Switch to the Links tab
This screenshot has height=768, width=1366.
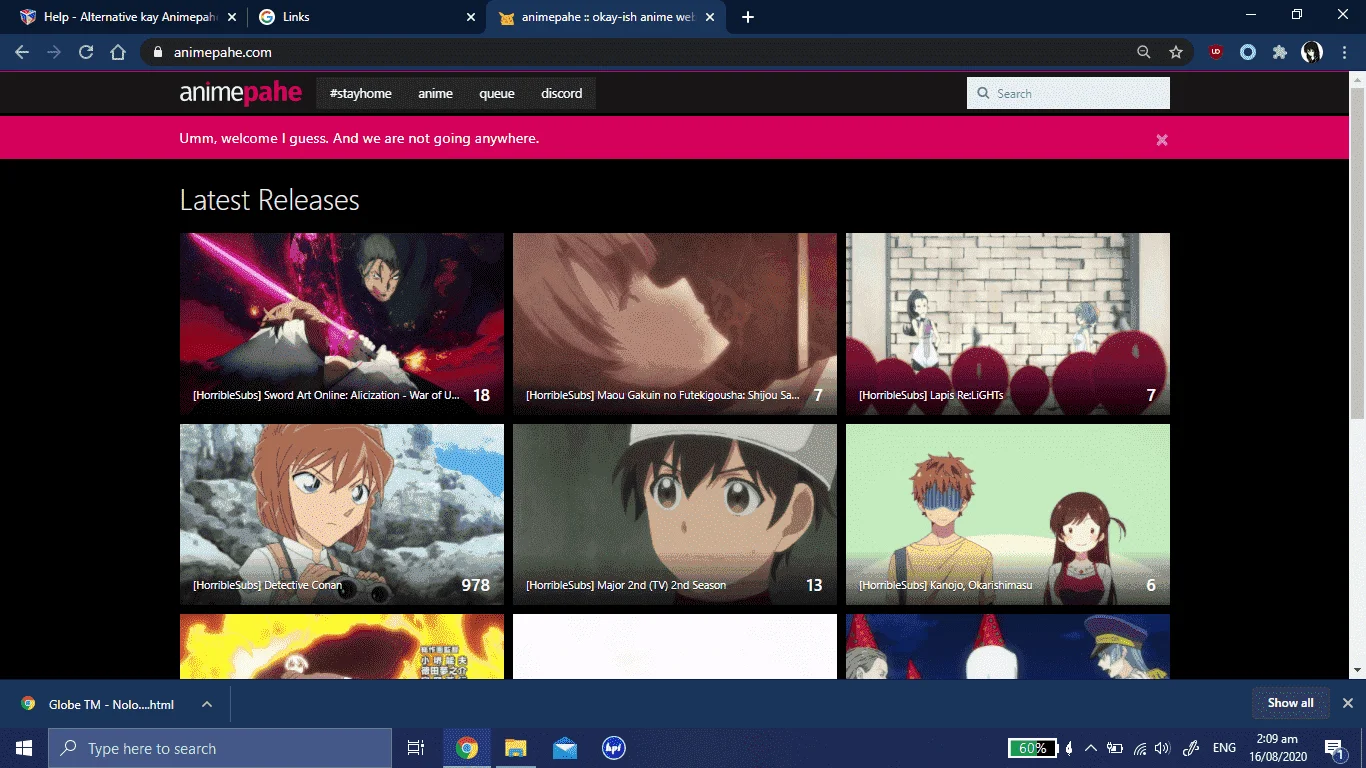pos(365,17)
